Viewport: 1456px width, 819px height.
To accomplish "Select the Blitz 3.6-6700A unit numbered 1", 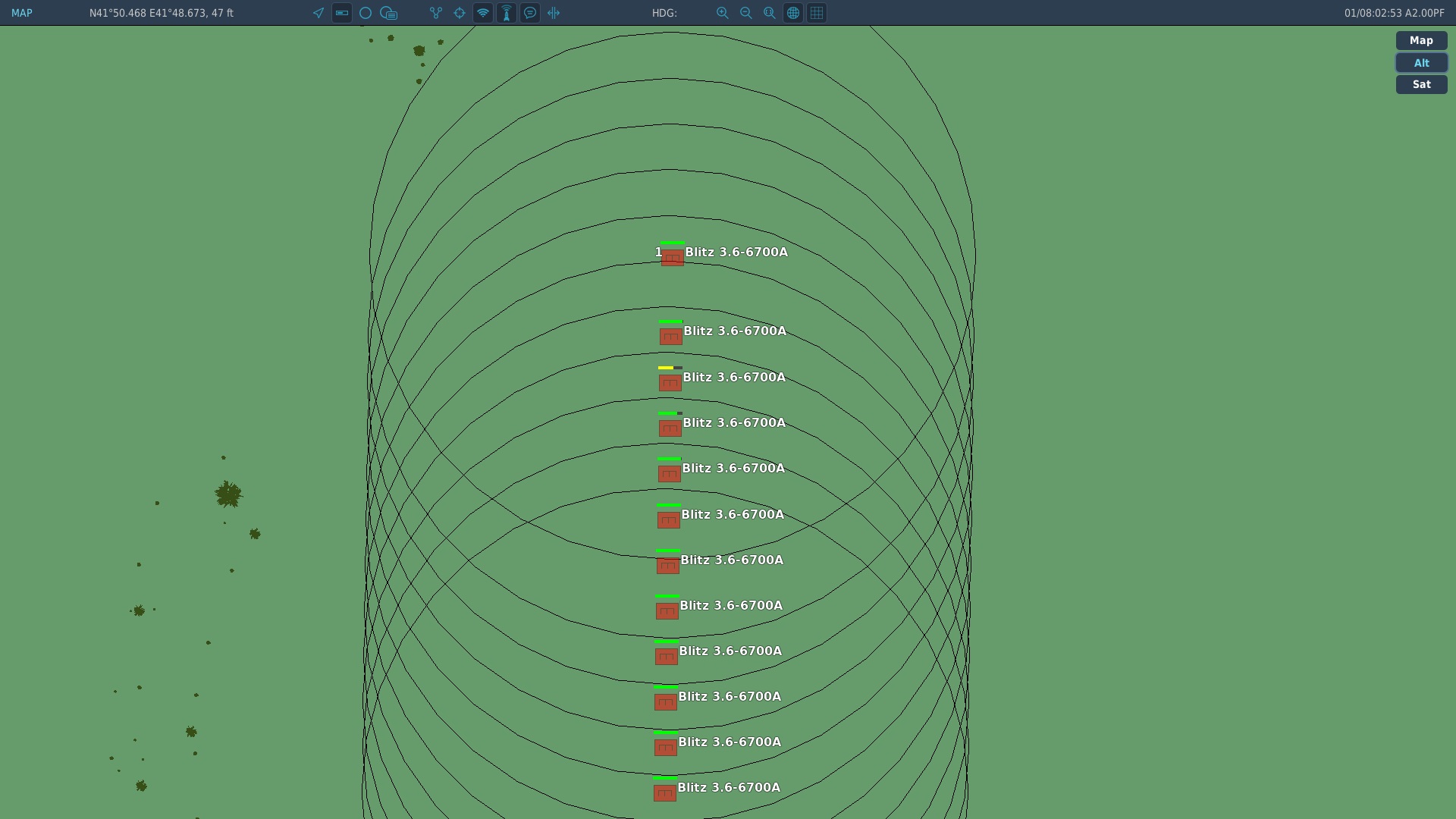I will [x=673, y=259].
